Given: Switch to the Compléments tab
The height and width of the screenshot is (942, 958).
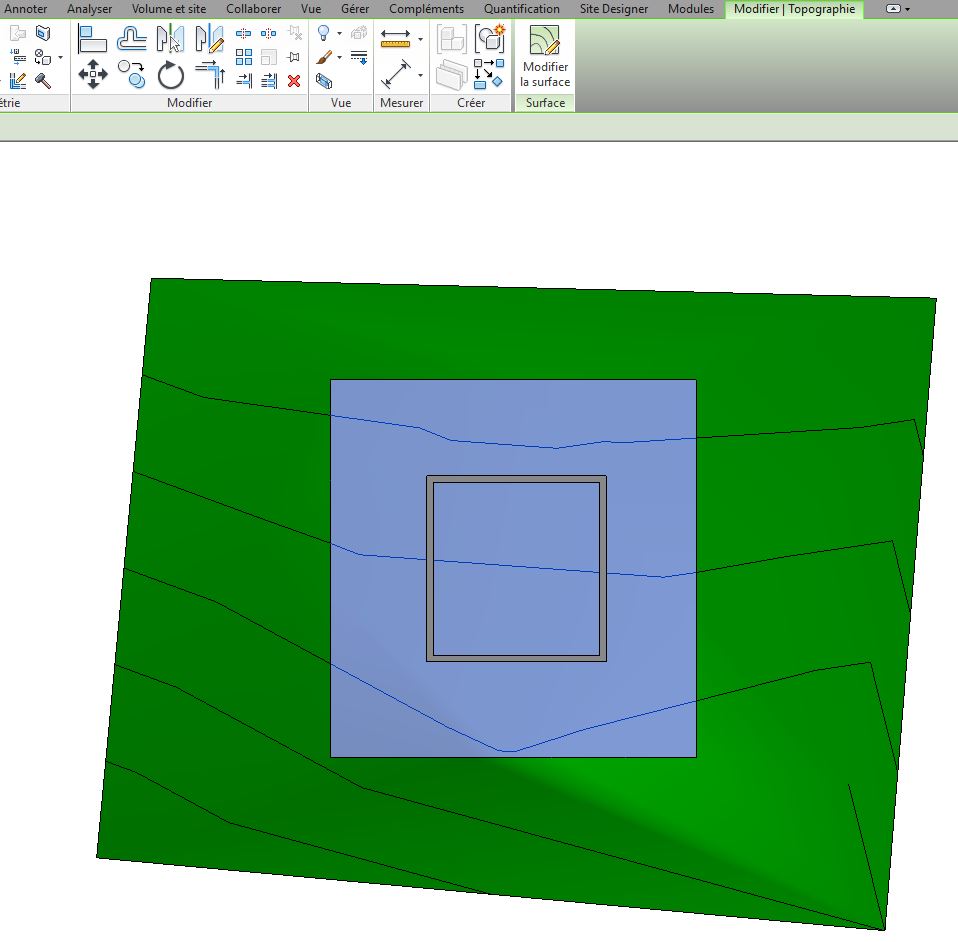Looking at the screenshot, I should (426, 9).
